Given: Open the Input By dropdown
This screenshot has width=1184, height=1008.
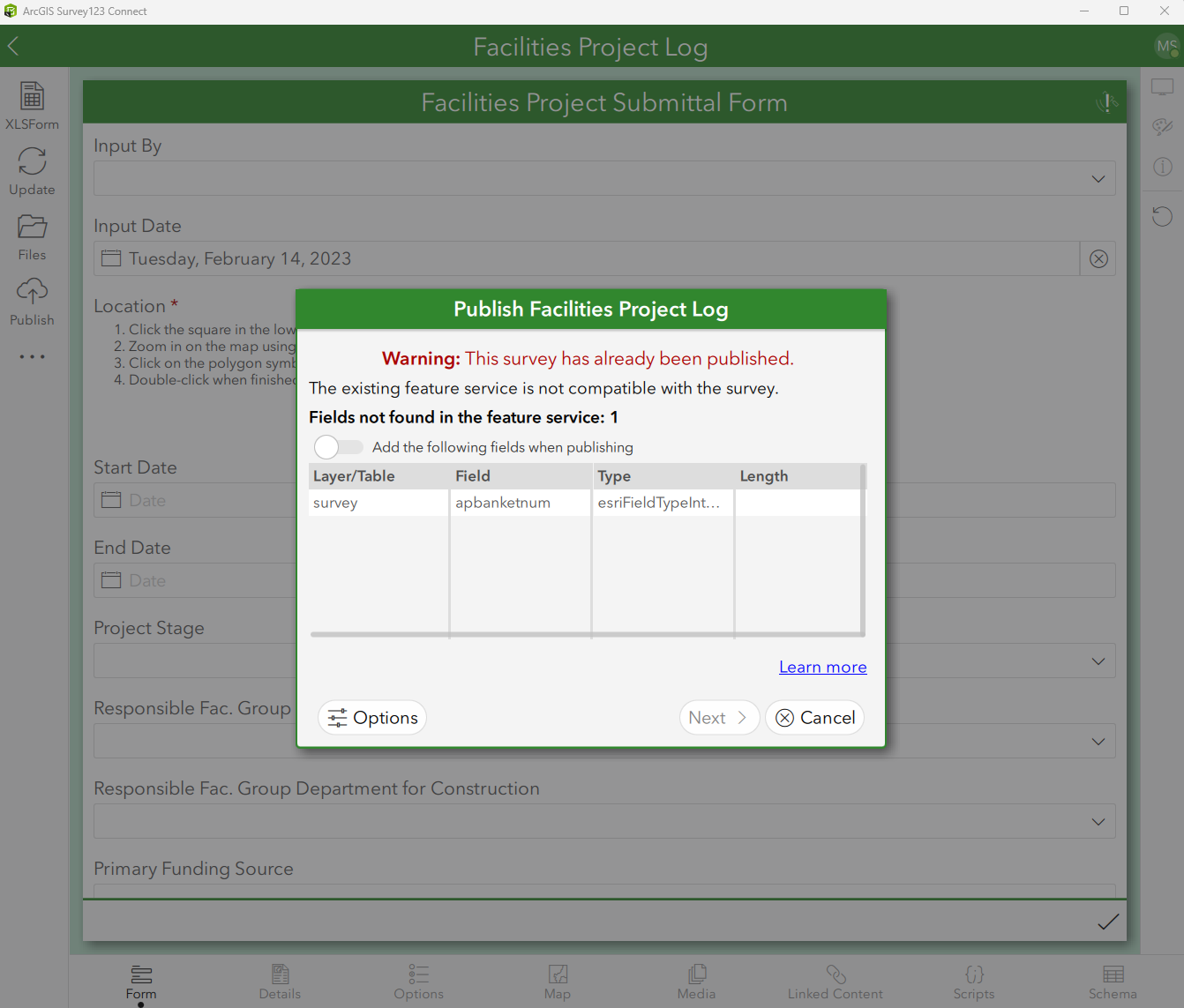Looking at the screenshot, I should tap(1098, 178).
